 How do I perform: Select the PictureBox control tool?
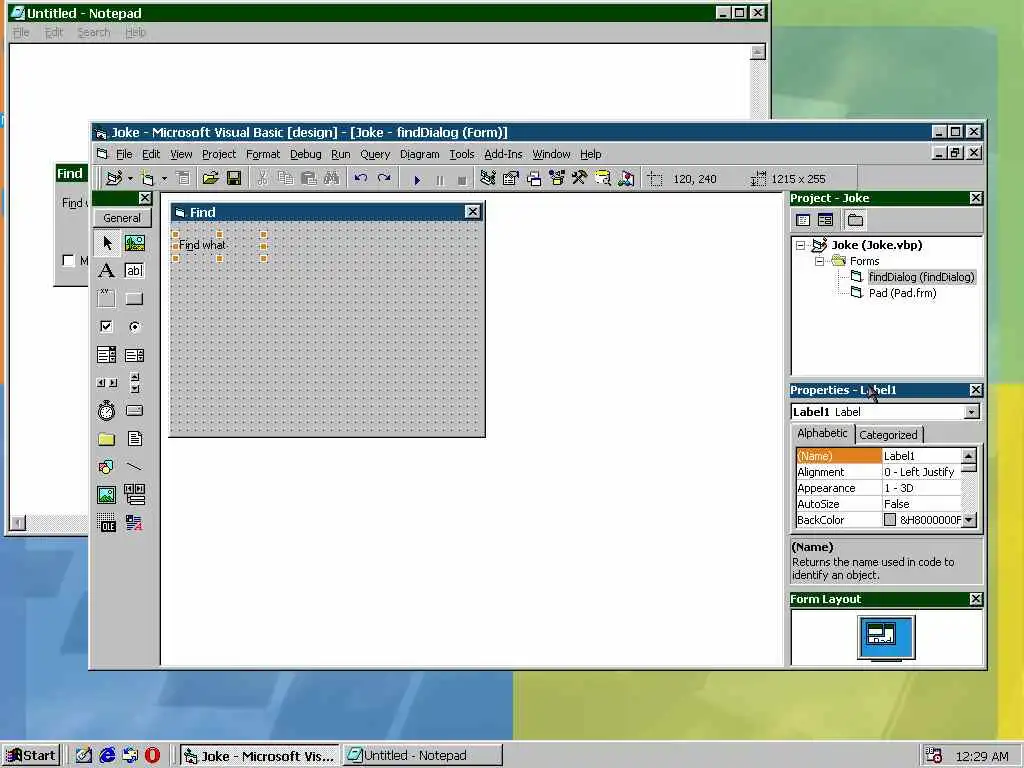(135, 244)
